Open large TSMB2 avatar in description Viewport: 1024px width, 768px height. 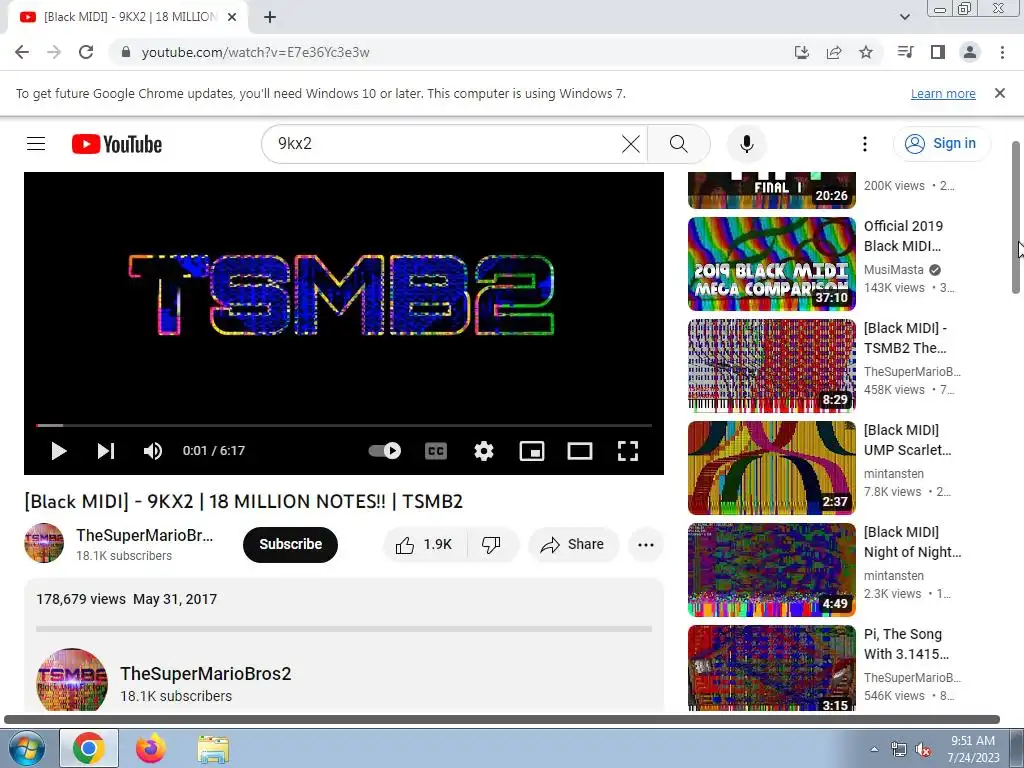click(x=72, y=680)
